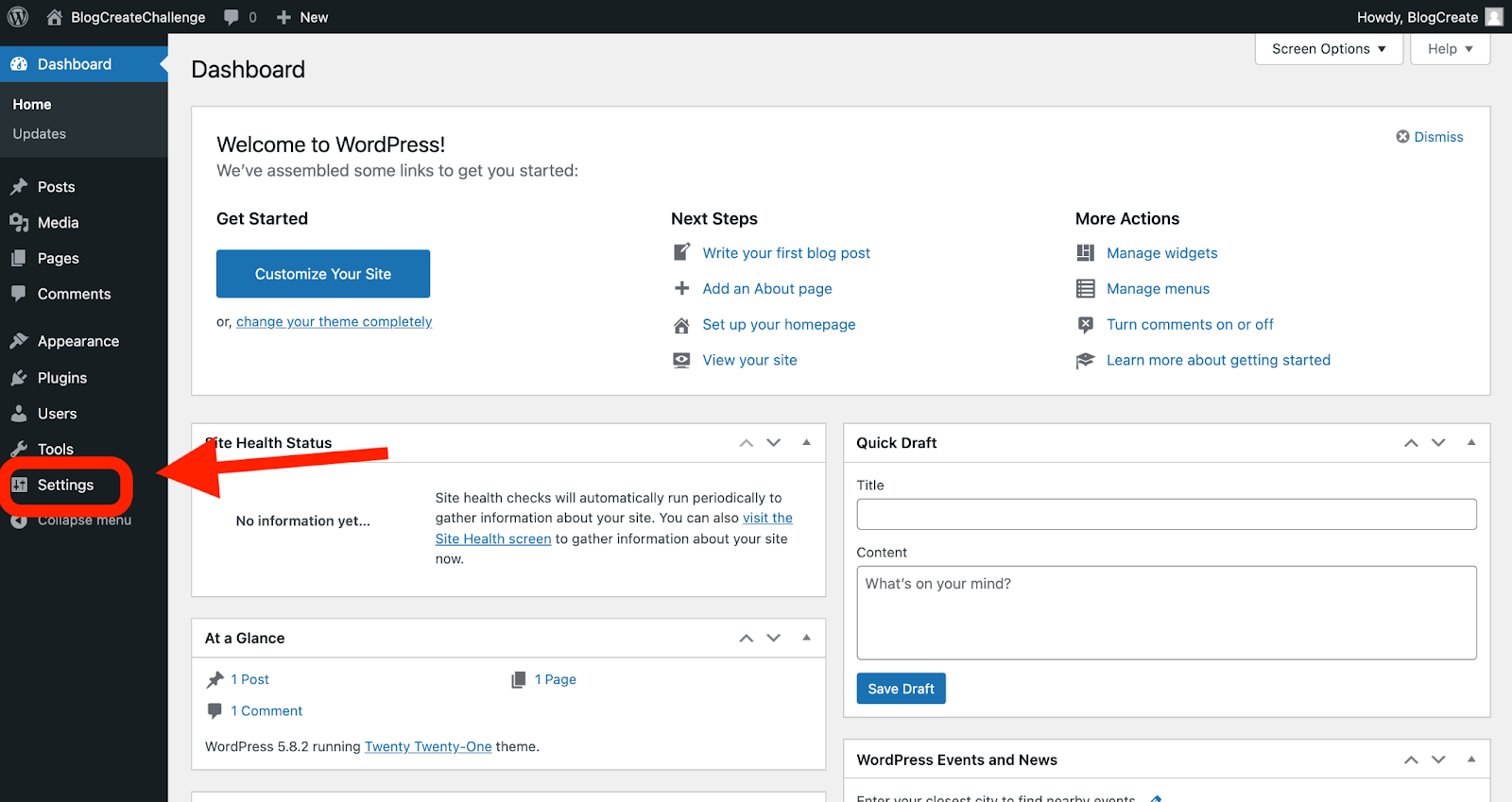This screenshot has width=1512, height=802.
Task: Click the What's on your mind content box
Action: [x=1166, y=612]
